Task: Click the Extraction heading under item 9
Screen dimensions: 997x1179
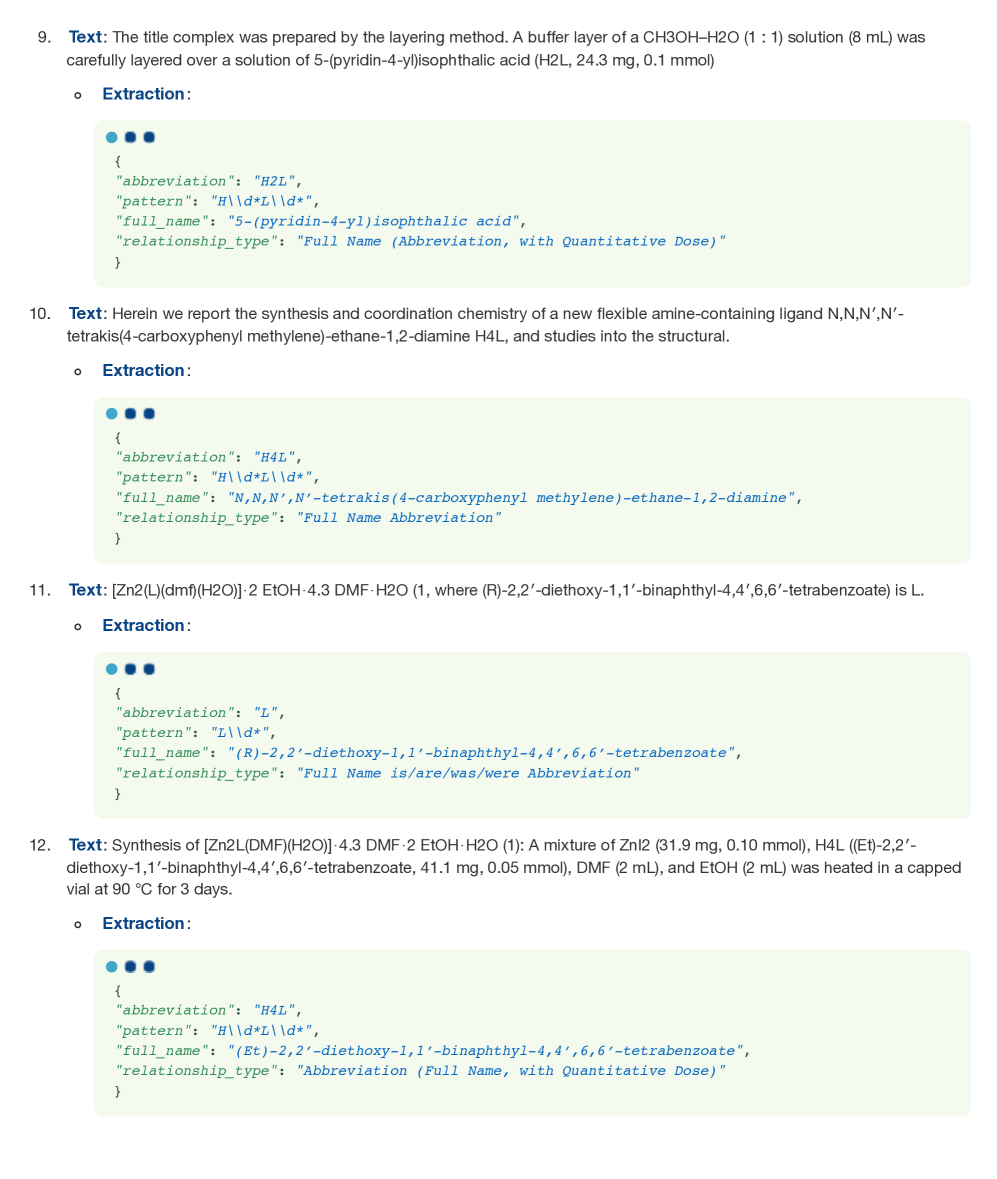Action: (143, 94)
